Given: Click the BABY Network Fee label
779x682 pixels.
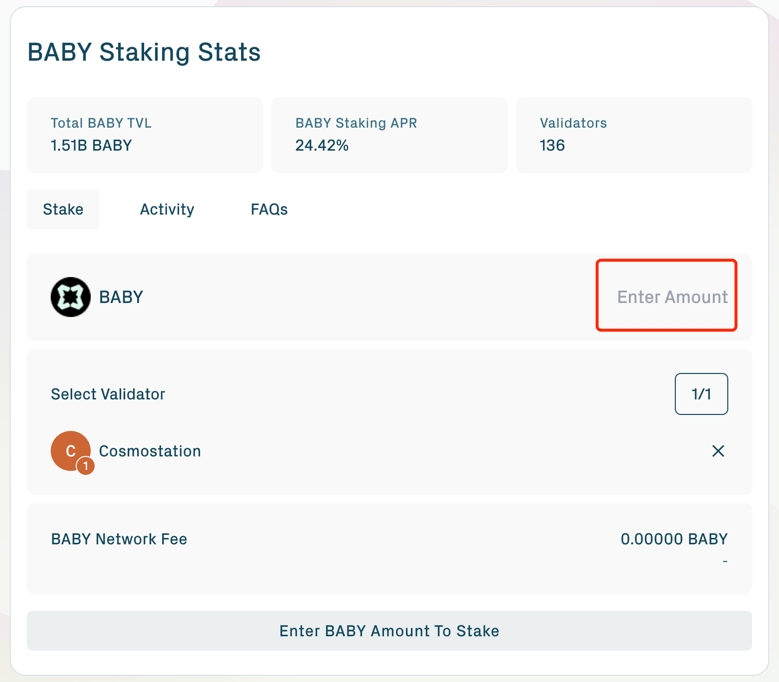Looking at the screenshot, I should point(119,539).
